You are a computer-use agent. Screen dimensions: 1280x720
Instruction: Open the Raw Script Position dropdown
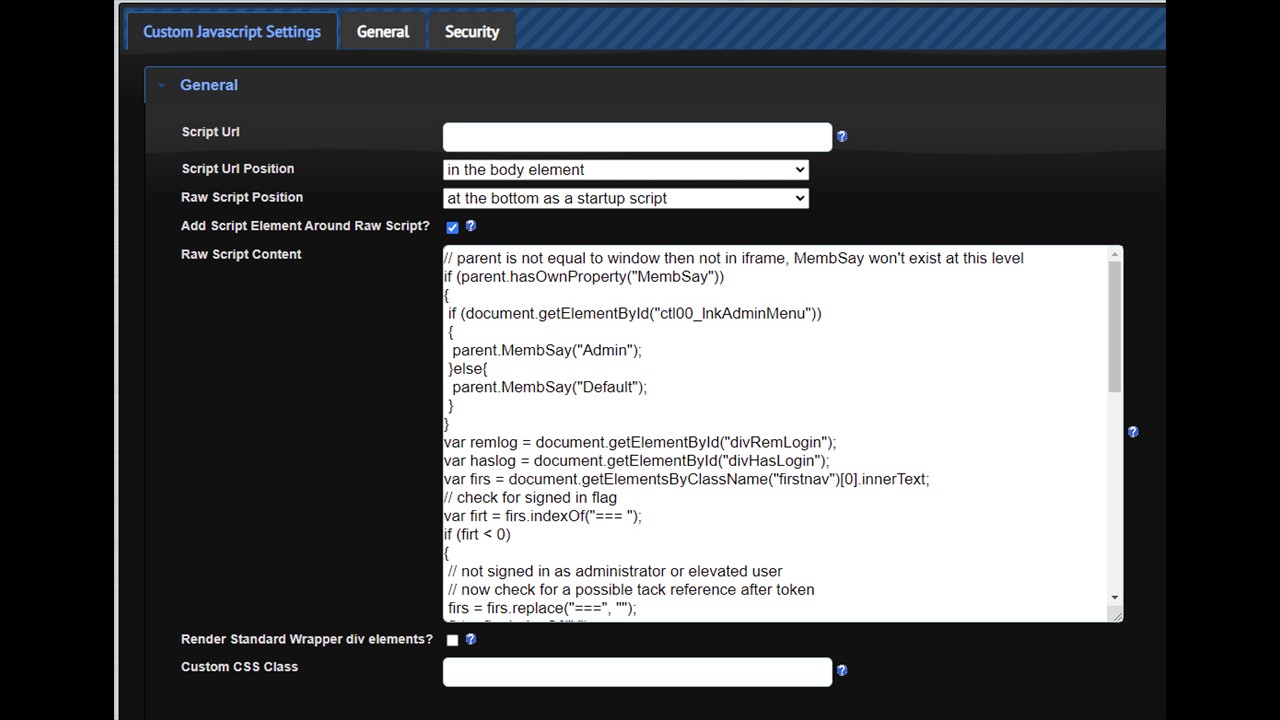[x=625, y=198]
